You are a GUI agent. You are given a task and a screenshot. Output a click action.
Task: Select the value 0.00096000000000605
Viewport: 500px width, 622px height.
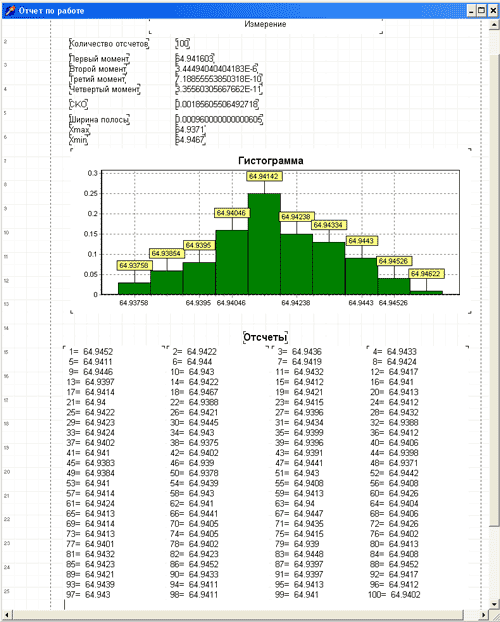[219, 119]
